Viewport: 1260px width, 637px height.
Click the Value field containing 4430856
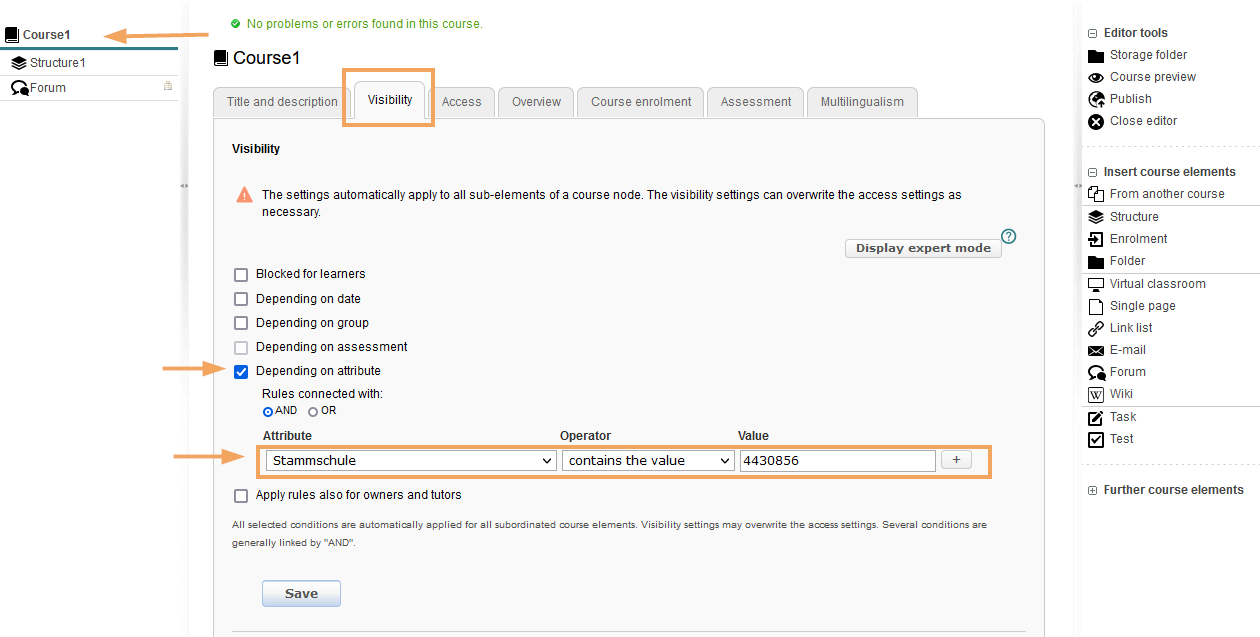(837, 461)
